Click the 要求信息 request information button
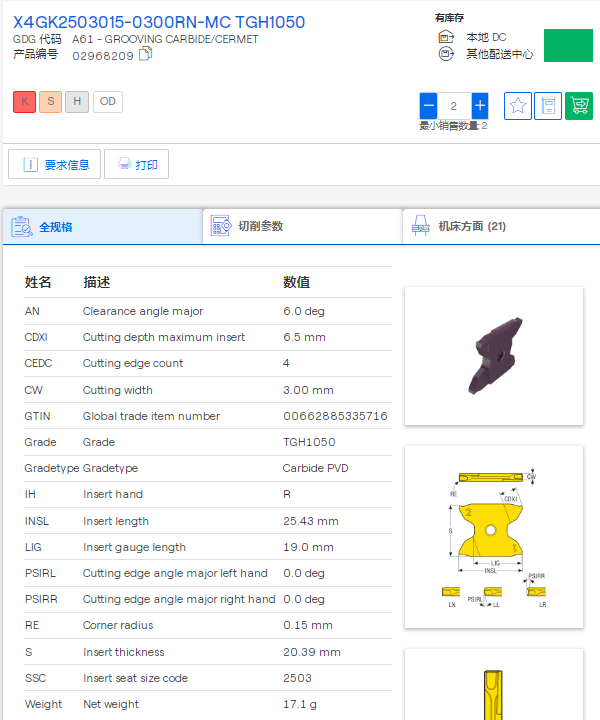 click(55, 164)
